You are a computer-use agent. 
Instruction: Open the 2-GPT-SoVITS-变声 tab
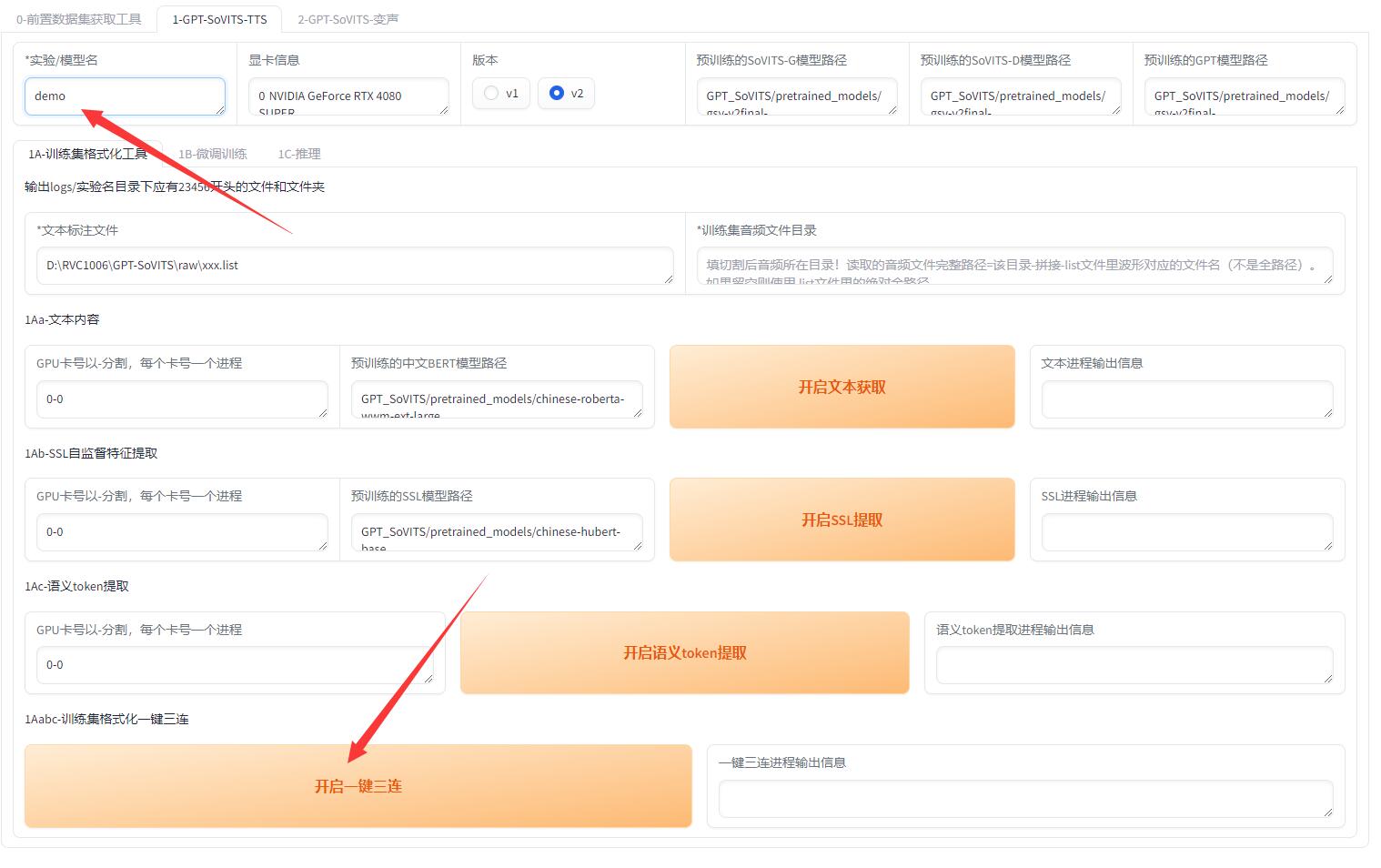(348, 19)
